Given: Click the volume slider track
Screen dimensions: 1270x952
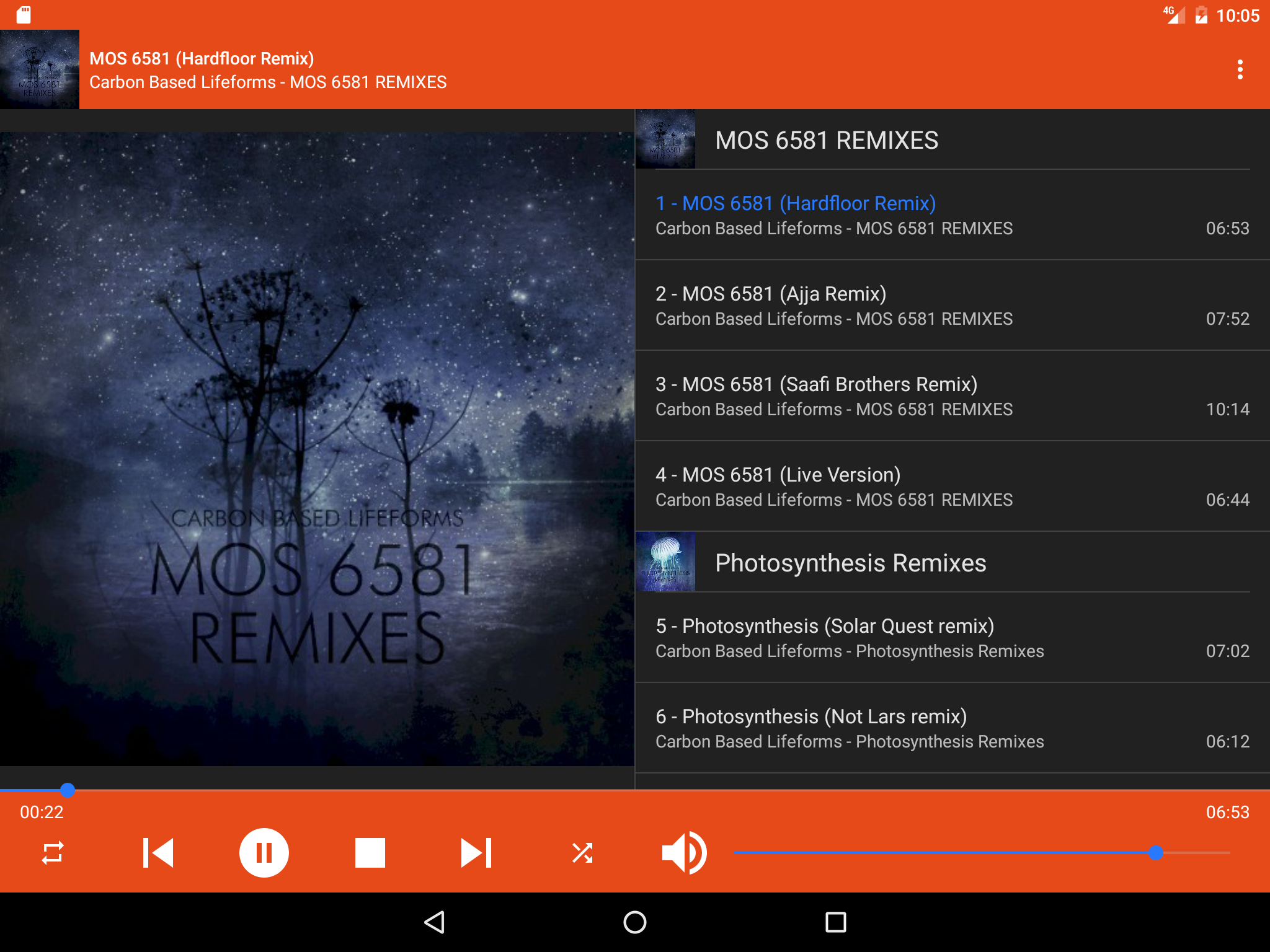Looking at the screenshot, I should 930,853.
